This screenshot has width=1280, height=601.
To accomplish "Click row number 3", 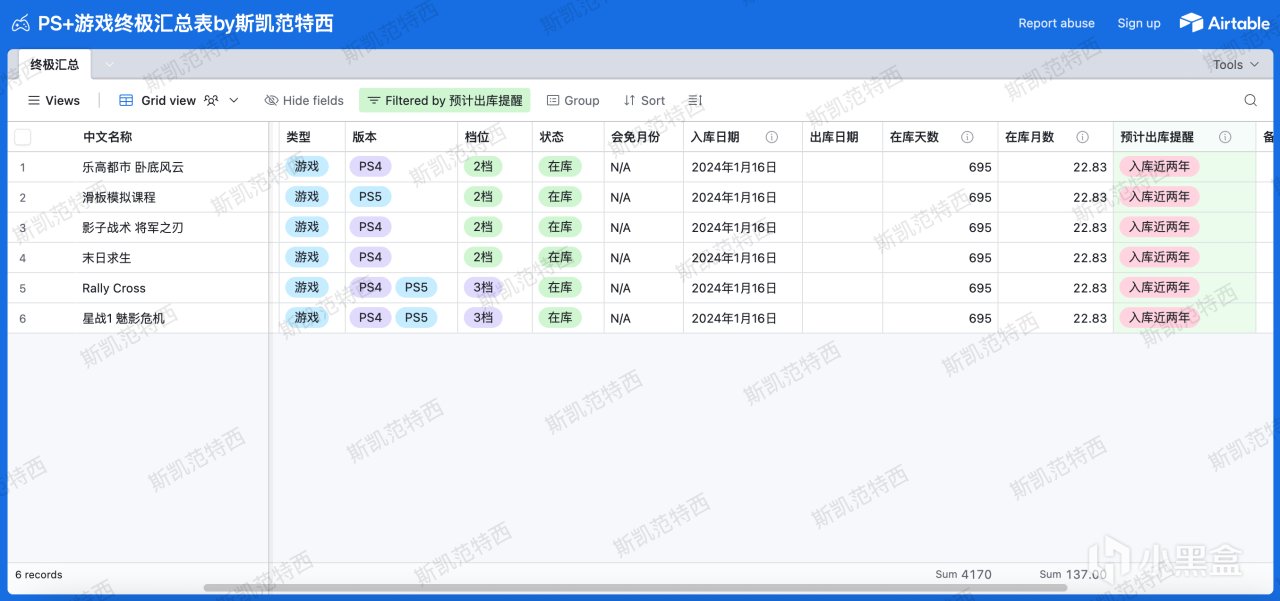I will point(23,227).
